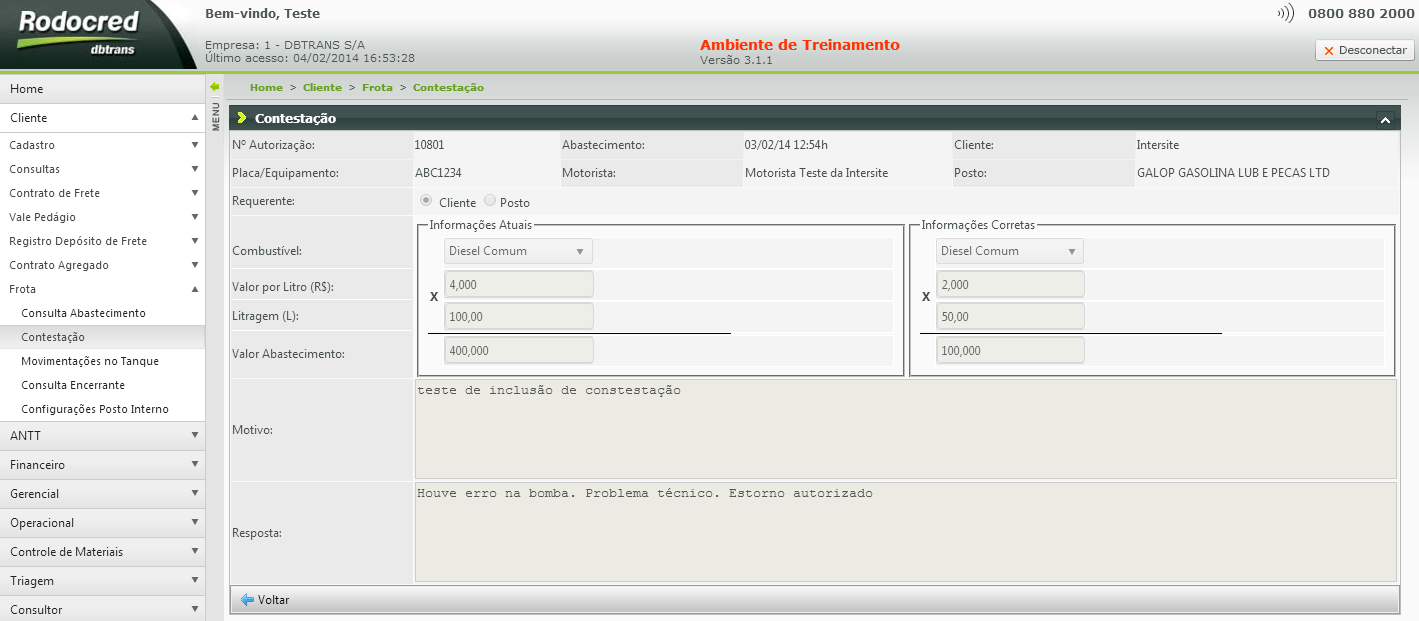This screenshot has height=621, width=1419.
Task: Expand the Gerencial menu section
Action: click(102, 494)
